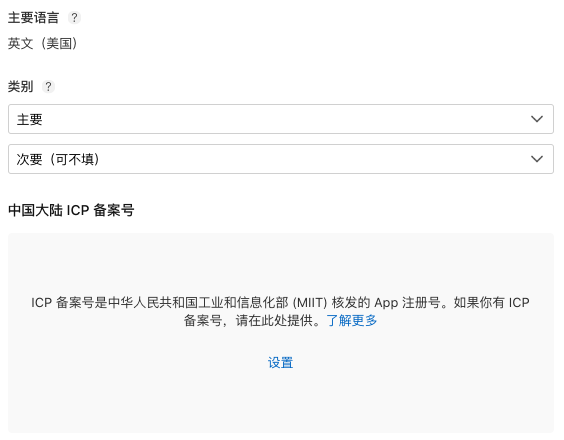
Task: Click the 次要（可不填）placeholder text
Action: coord(58,159)
